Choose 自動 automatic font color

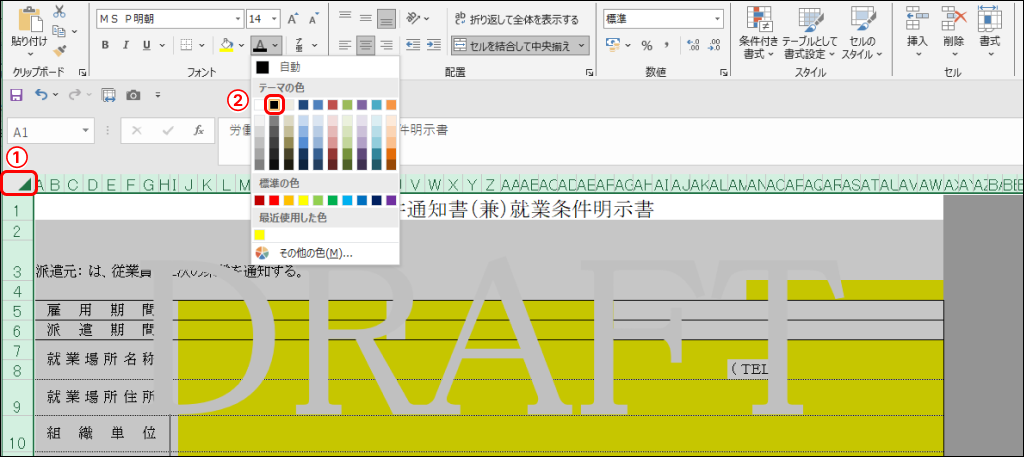click(325, 67)
